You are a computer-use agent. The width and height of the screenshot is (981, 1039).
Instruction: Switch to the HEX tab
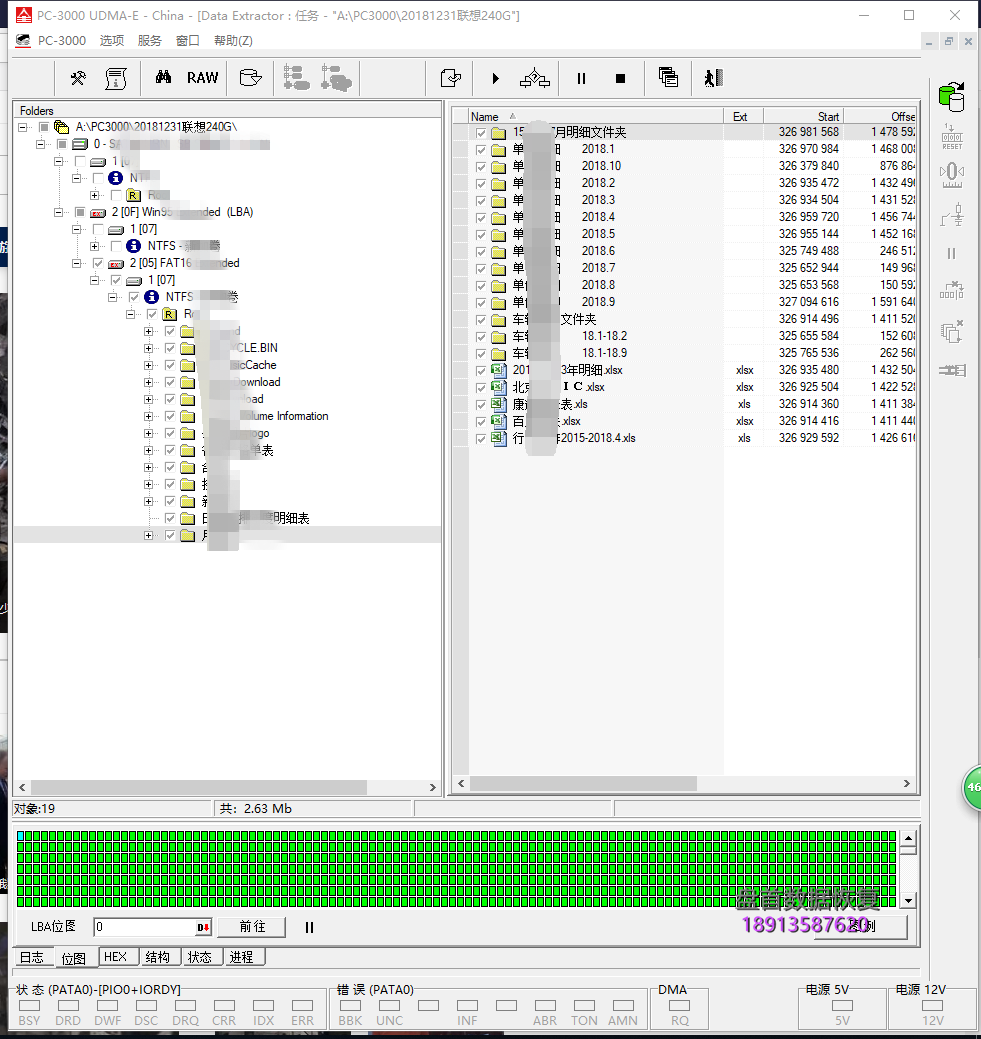pos(115,957)
